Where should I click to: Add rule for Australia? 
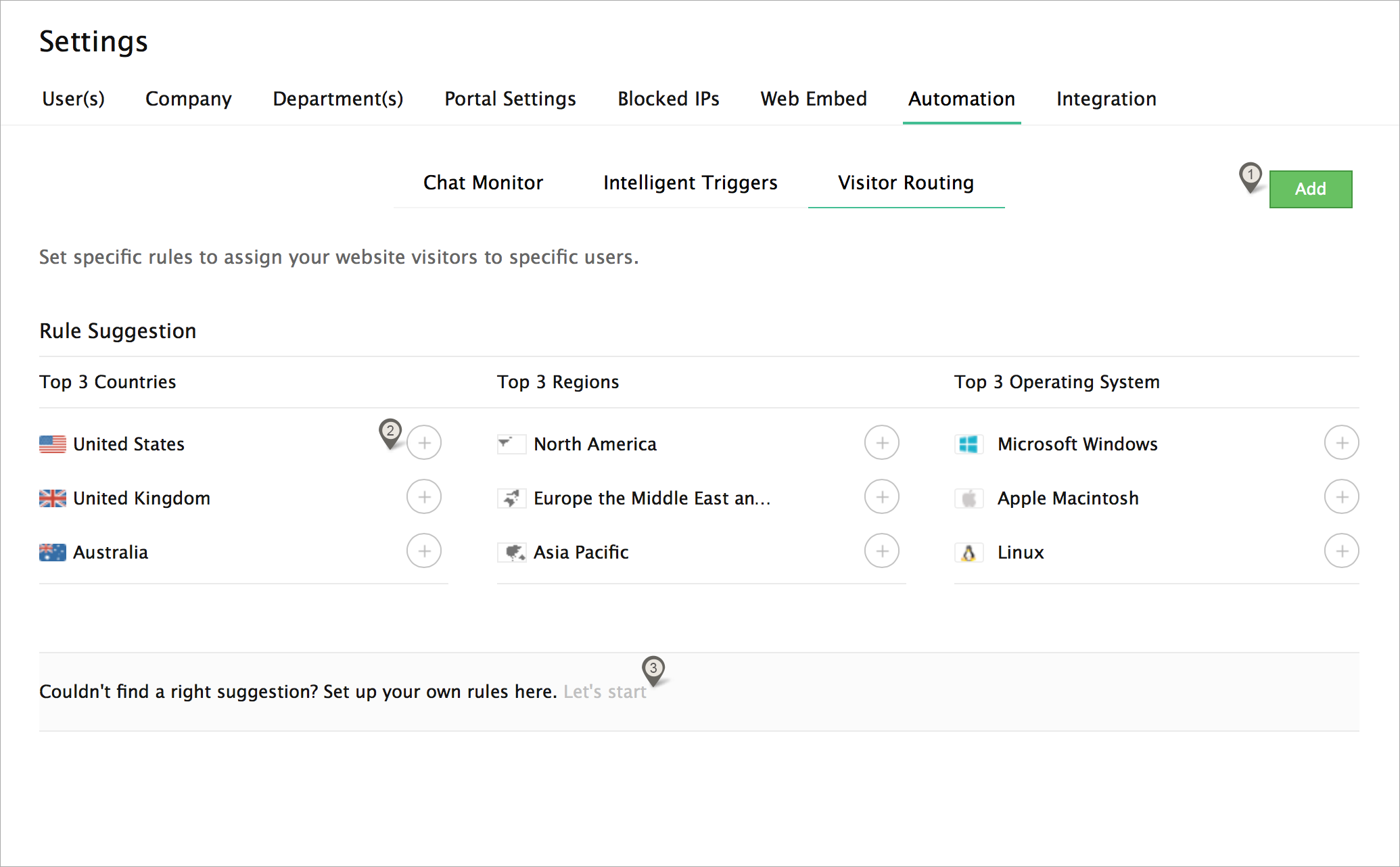tap(424, 551)
